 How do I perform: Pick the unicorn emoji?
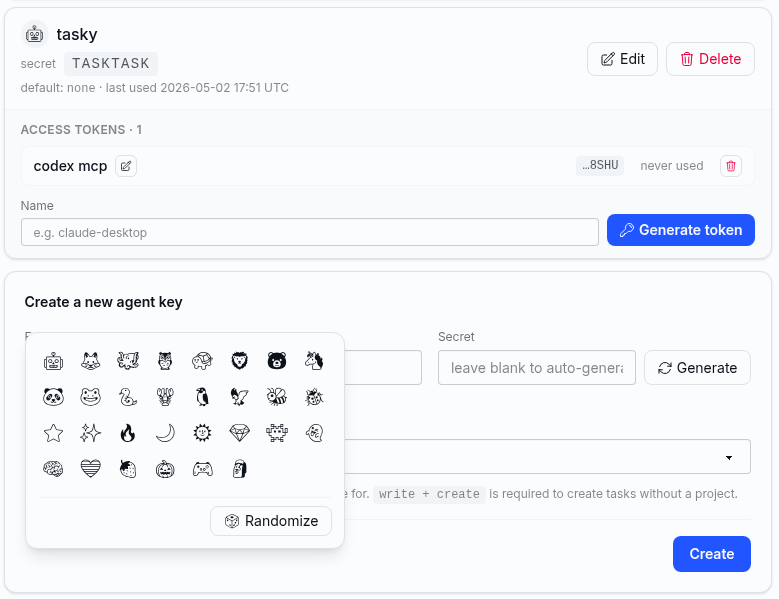[x=314, y=361]
